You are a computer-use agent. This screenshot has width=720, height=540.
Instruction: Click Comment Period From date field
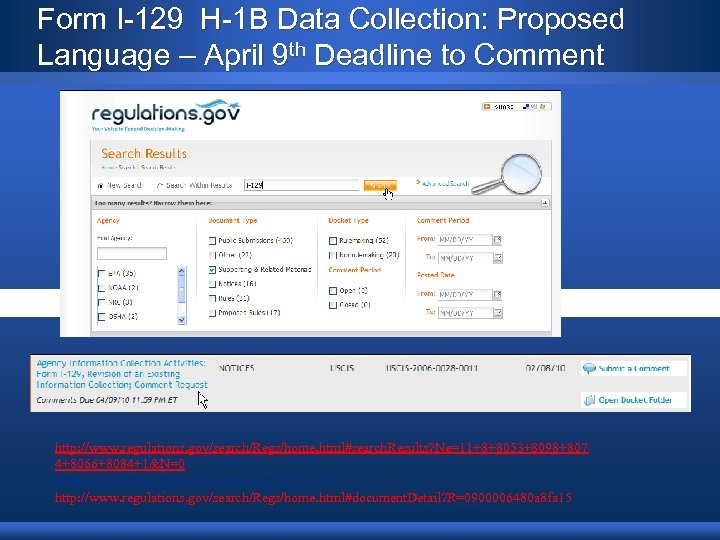point(465,240)
